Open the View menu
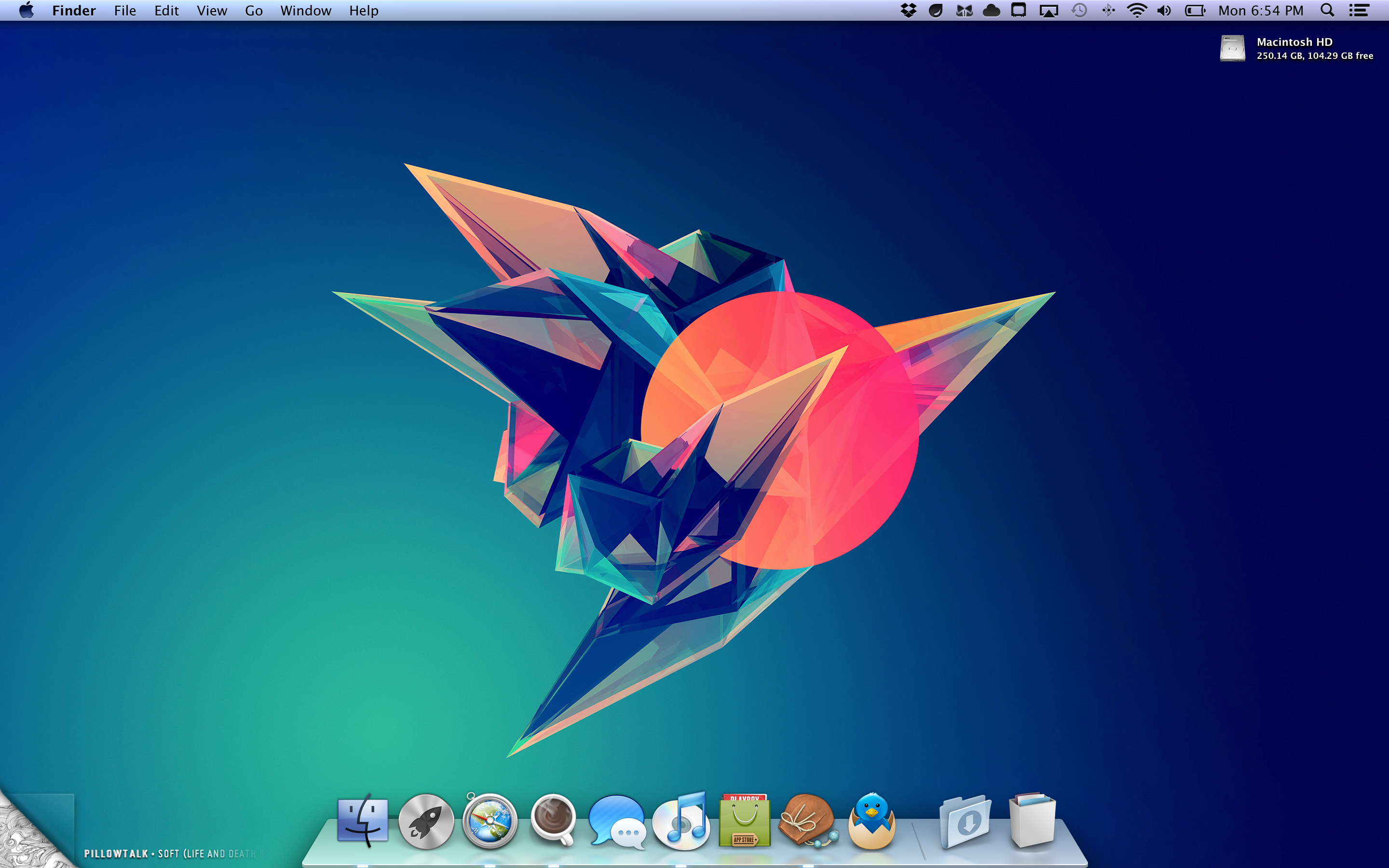 pyautogui.click(x=212, y=10)
